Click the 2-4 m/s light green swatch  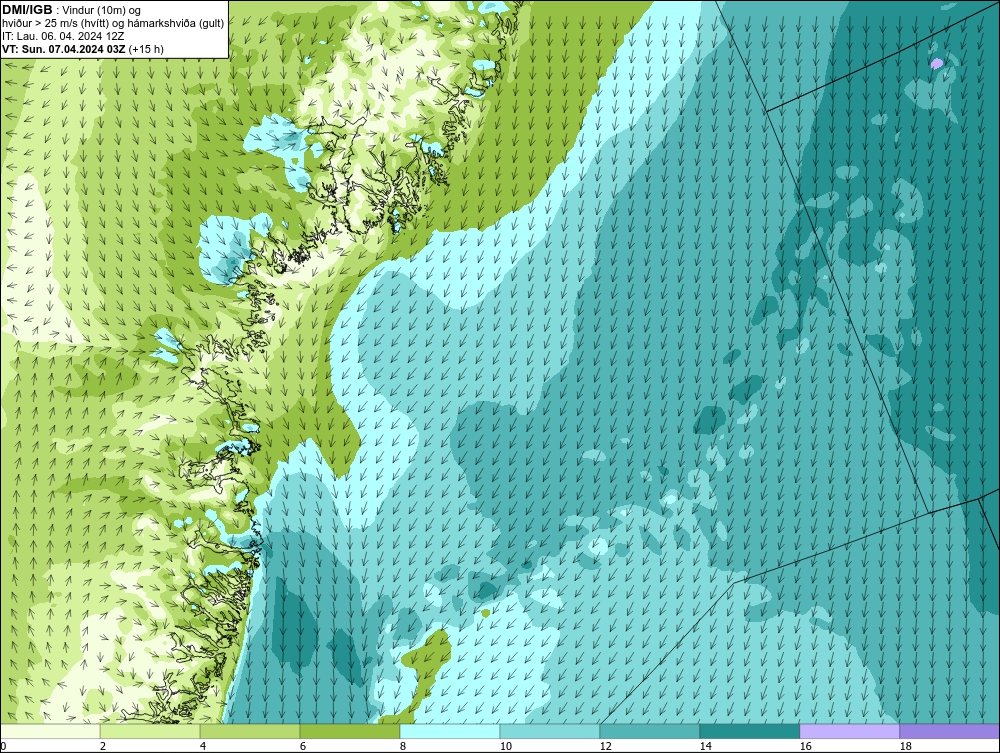click(150, 731)
